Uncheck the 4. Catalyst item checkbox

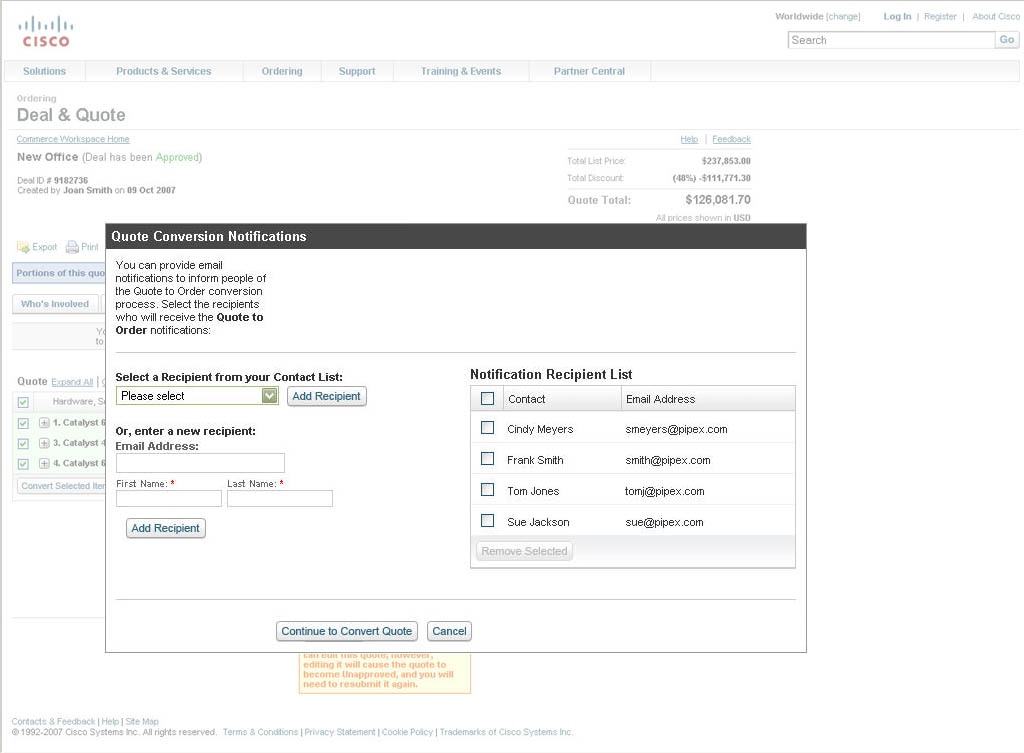click(23, 464)
